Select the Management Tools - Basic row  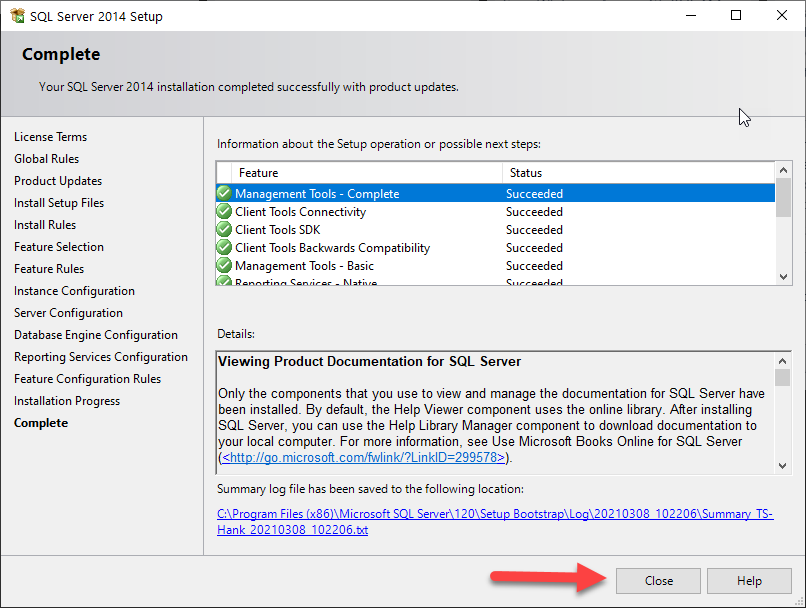[496, 265]
